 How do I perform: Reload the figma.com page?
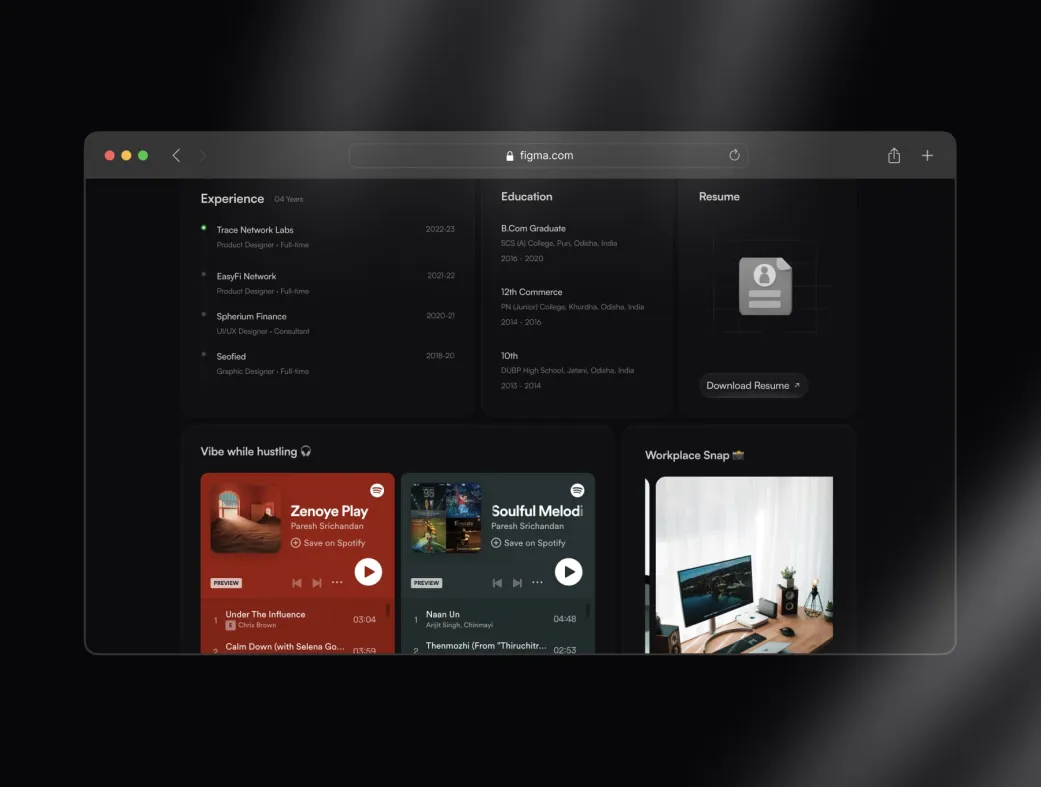pyautogui.click(x=734, y=155)
